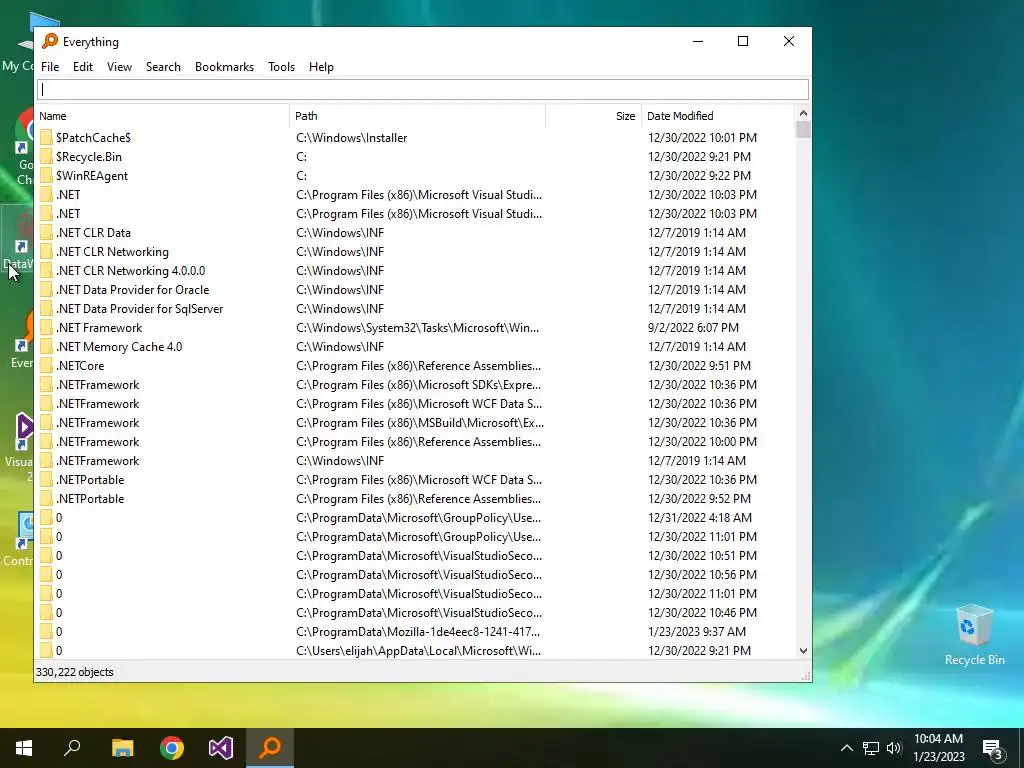Viewport: 1024px width, 768px height.
Task: Open the Search menu
Action: point(163,67)
